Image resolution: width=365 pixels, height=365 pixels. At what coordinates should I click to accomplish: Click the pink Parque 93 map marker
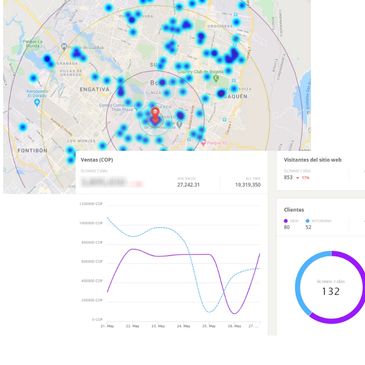(203, 143)
